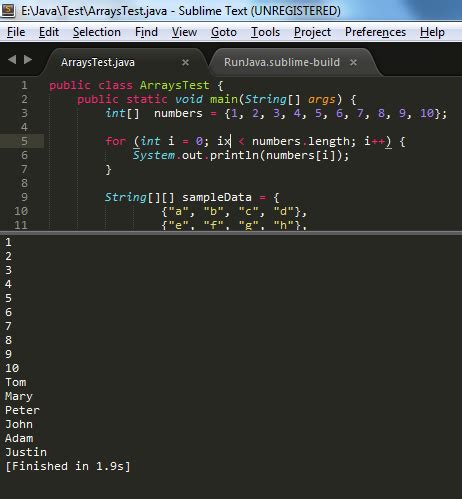The height and width of the screenshot is (499, 462).
Task: Click the 'numbers' variable on line 3
Action: (x=178, y=113)
